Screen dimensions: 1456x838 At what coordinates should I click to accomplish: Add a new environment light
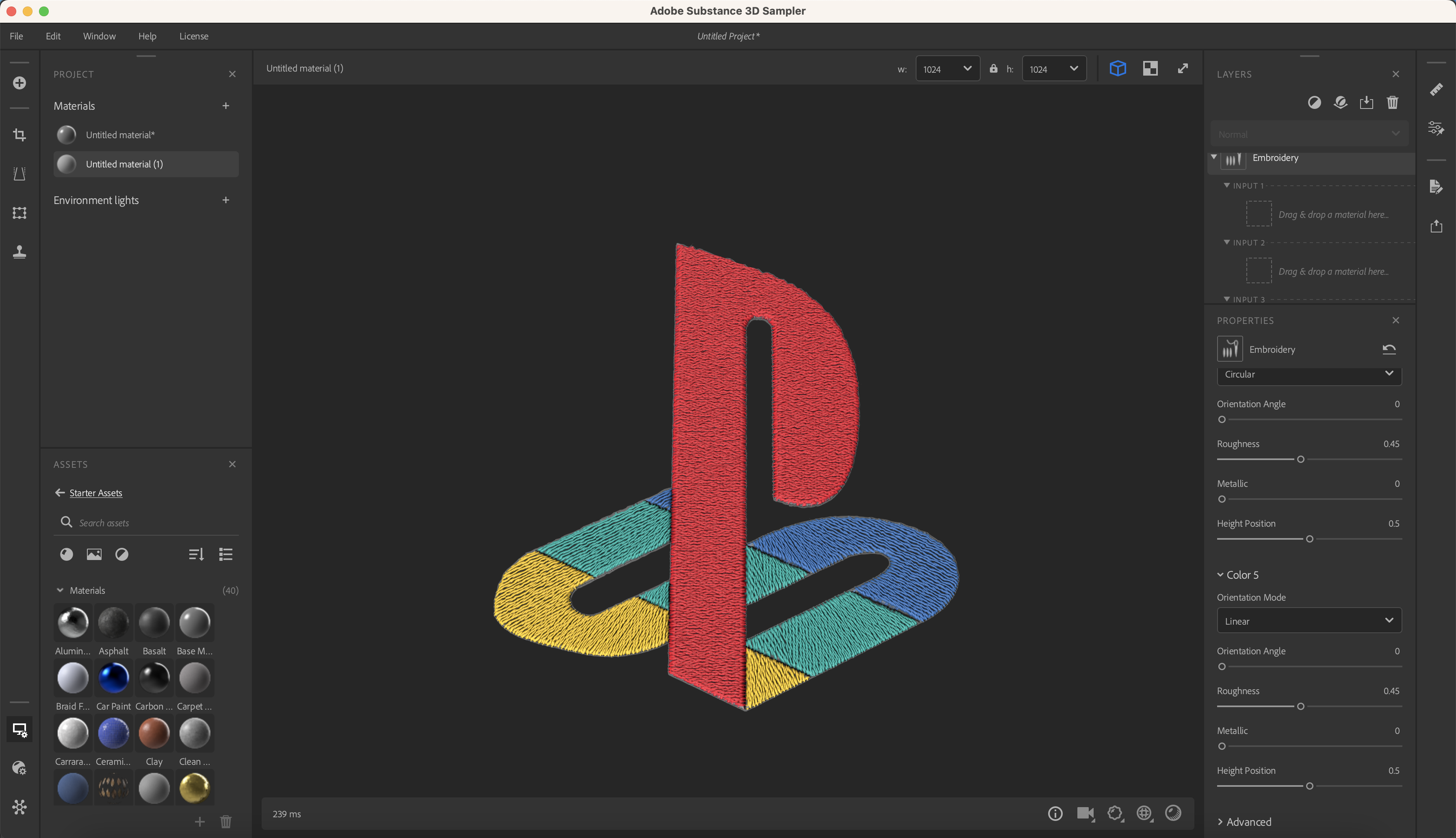(x=225, y=200)
